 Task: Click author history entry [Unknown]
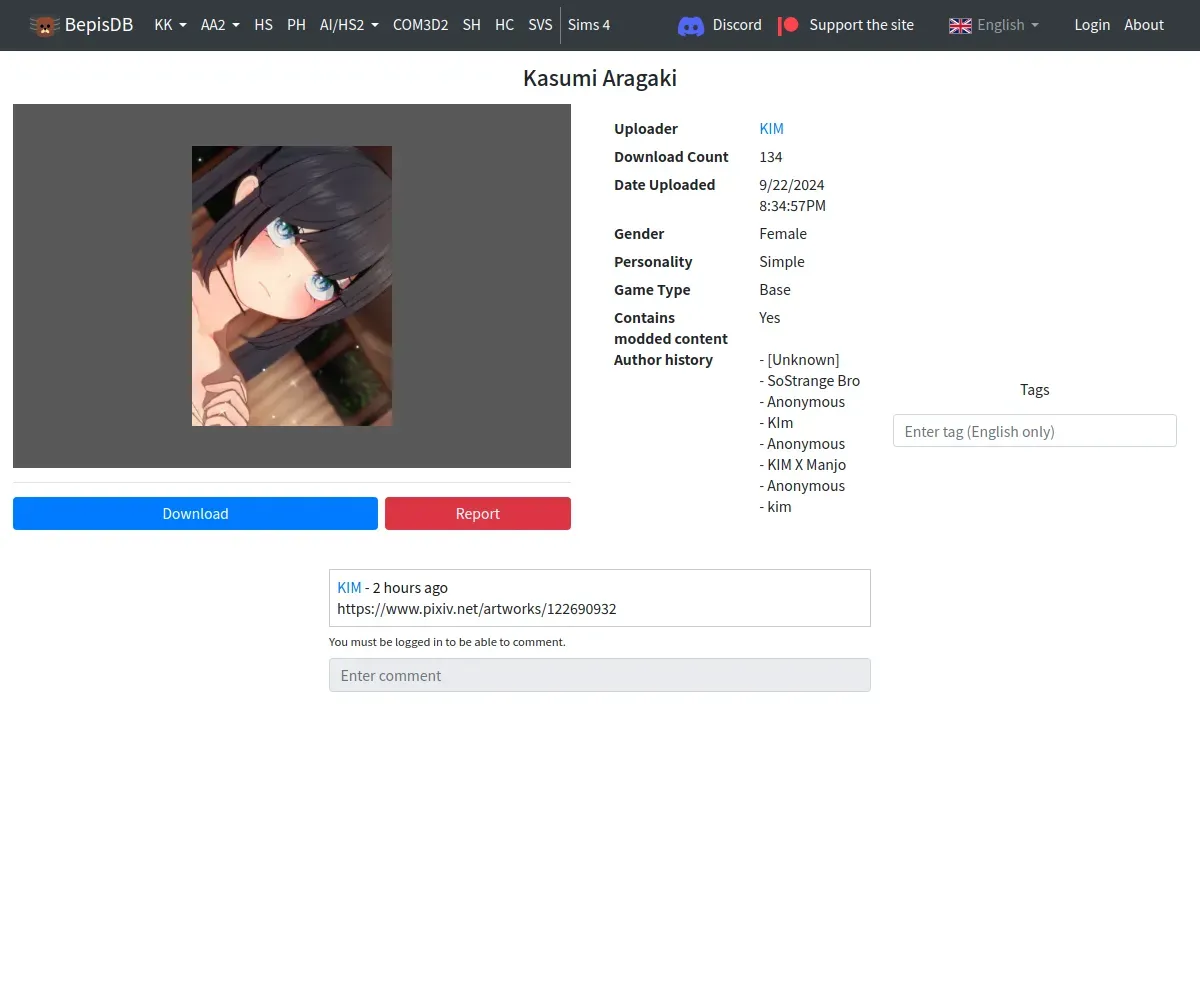click(800, 360)
